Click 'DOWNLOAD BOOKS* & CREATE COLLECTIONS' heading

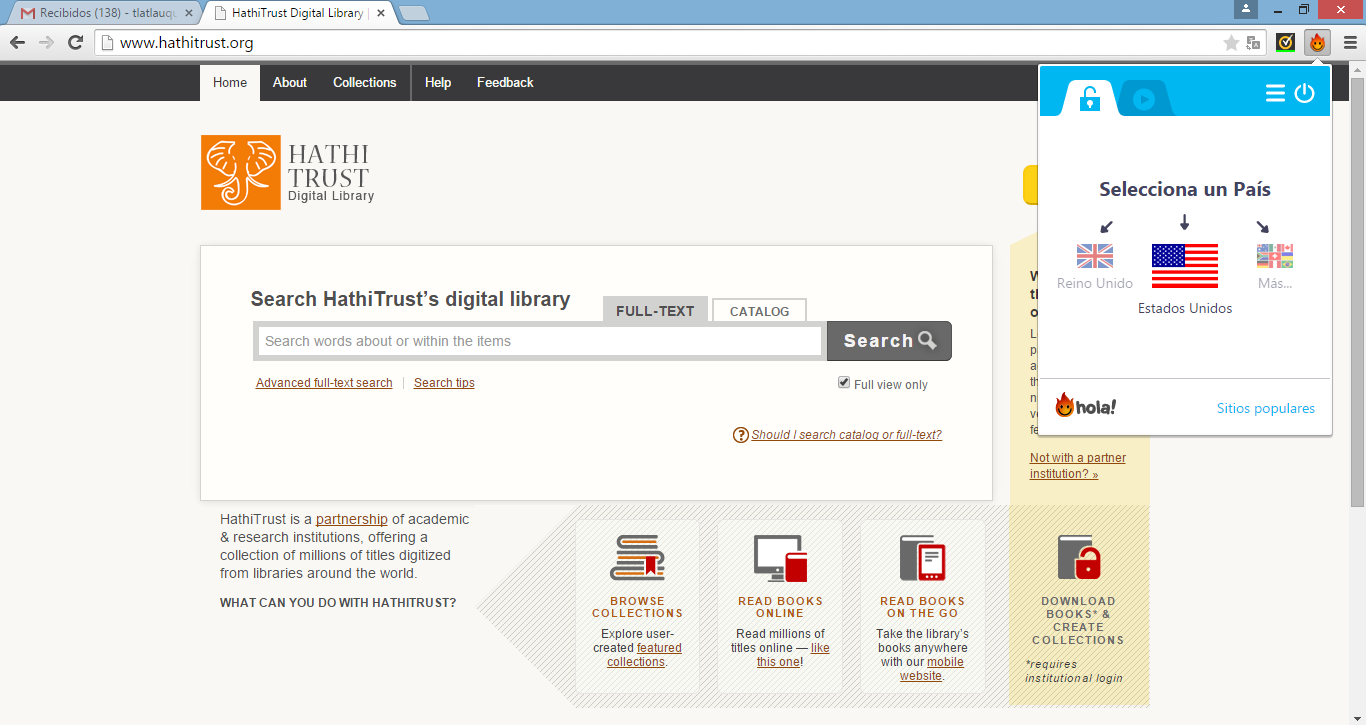[1078, 621]
